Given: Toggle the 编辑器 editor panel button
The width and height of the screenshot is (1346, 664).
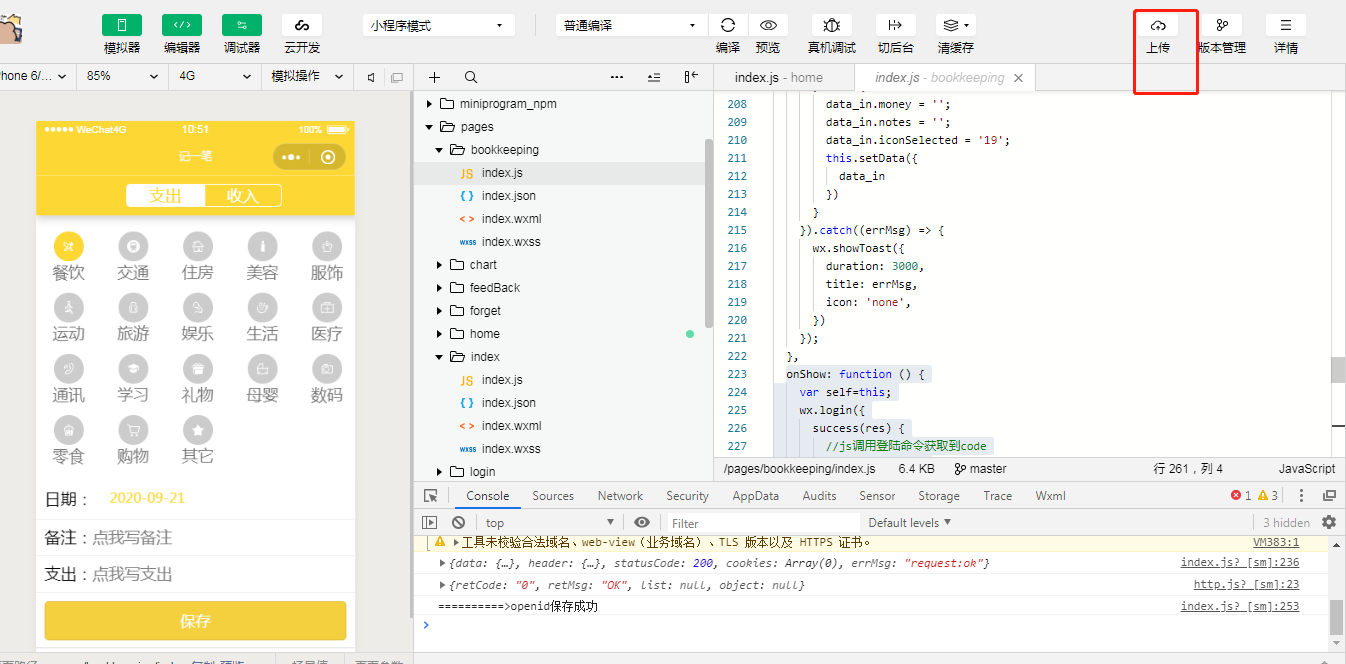Looking at the screenshot, I should coord(182,25).
